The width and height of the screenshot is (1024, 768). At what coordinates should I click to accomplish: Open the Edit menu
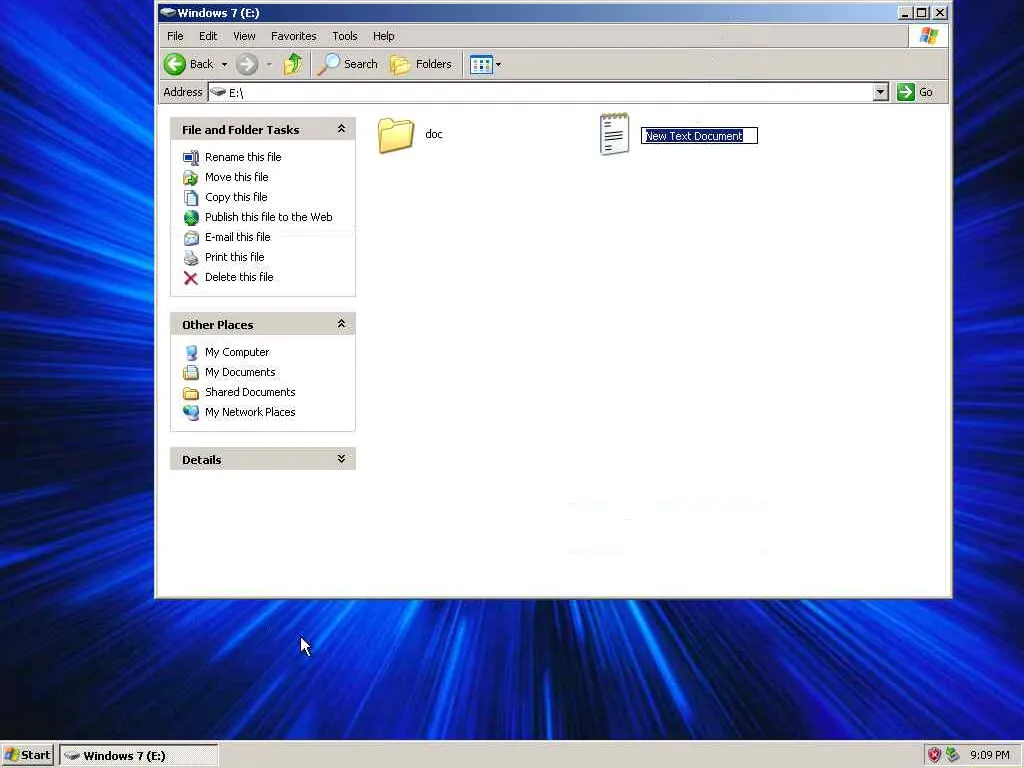pos(208,36)
